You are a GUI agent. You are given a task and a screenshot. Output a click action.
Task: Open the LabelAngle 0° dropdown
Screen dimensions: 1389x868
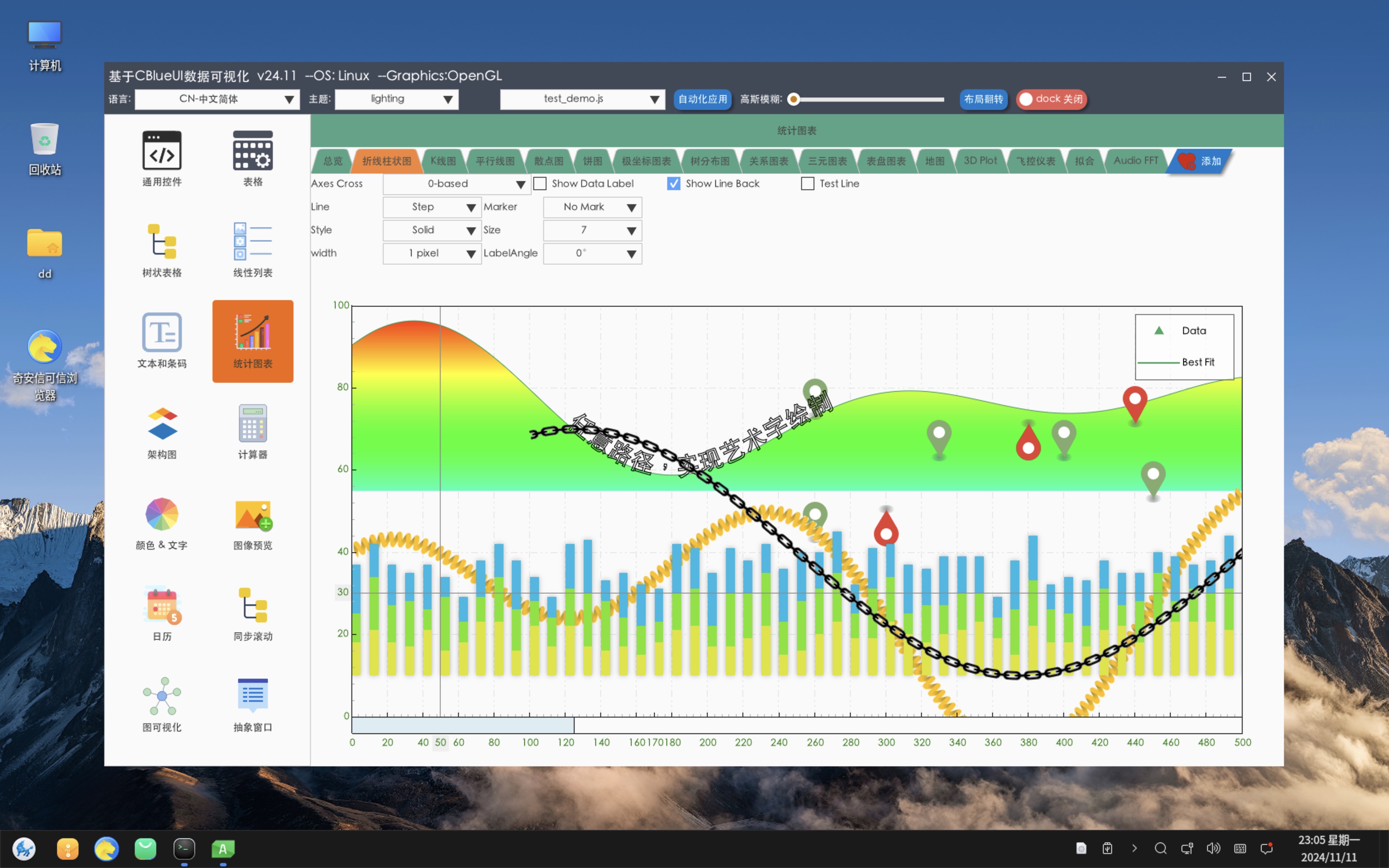pyautogui.click(x=592, y=254)
